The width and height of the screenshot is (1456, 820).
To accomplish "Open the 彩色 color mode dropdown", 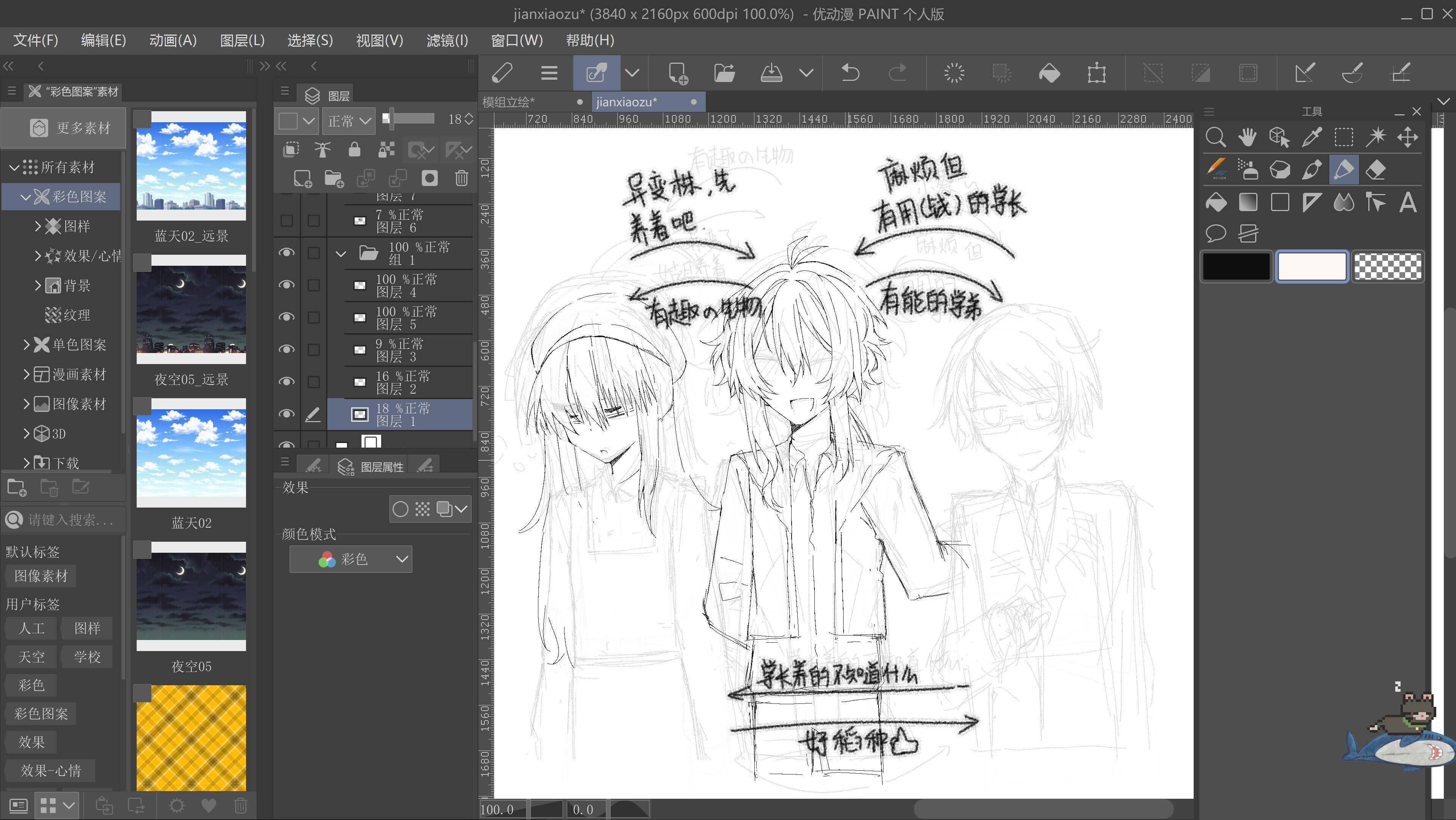I will 350,559.
